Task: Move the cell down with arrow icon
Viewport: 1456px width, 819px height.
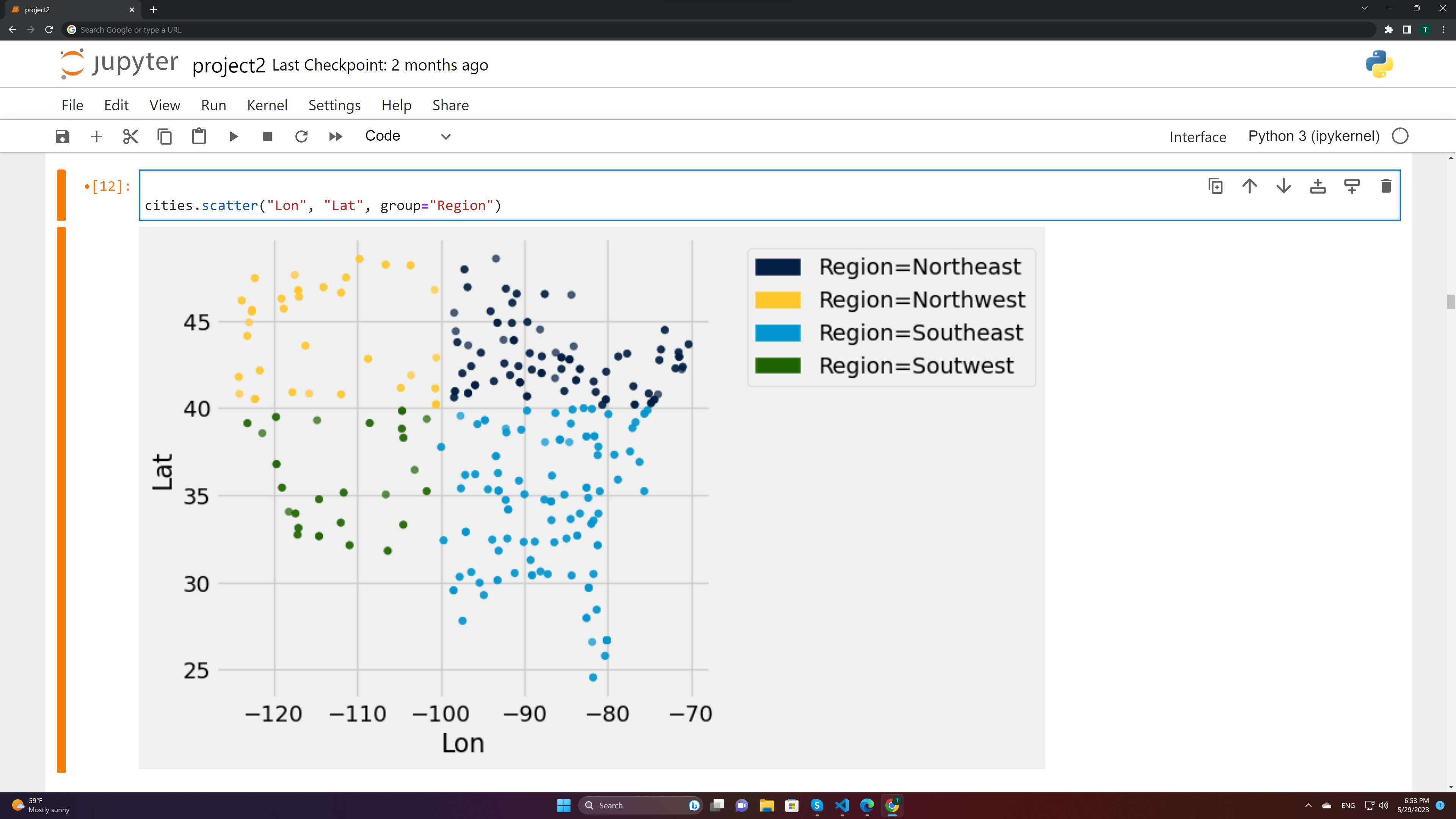Action: pos(1283,186)
